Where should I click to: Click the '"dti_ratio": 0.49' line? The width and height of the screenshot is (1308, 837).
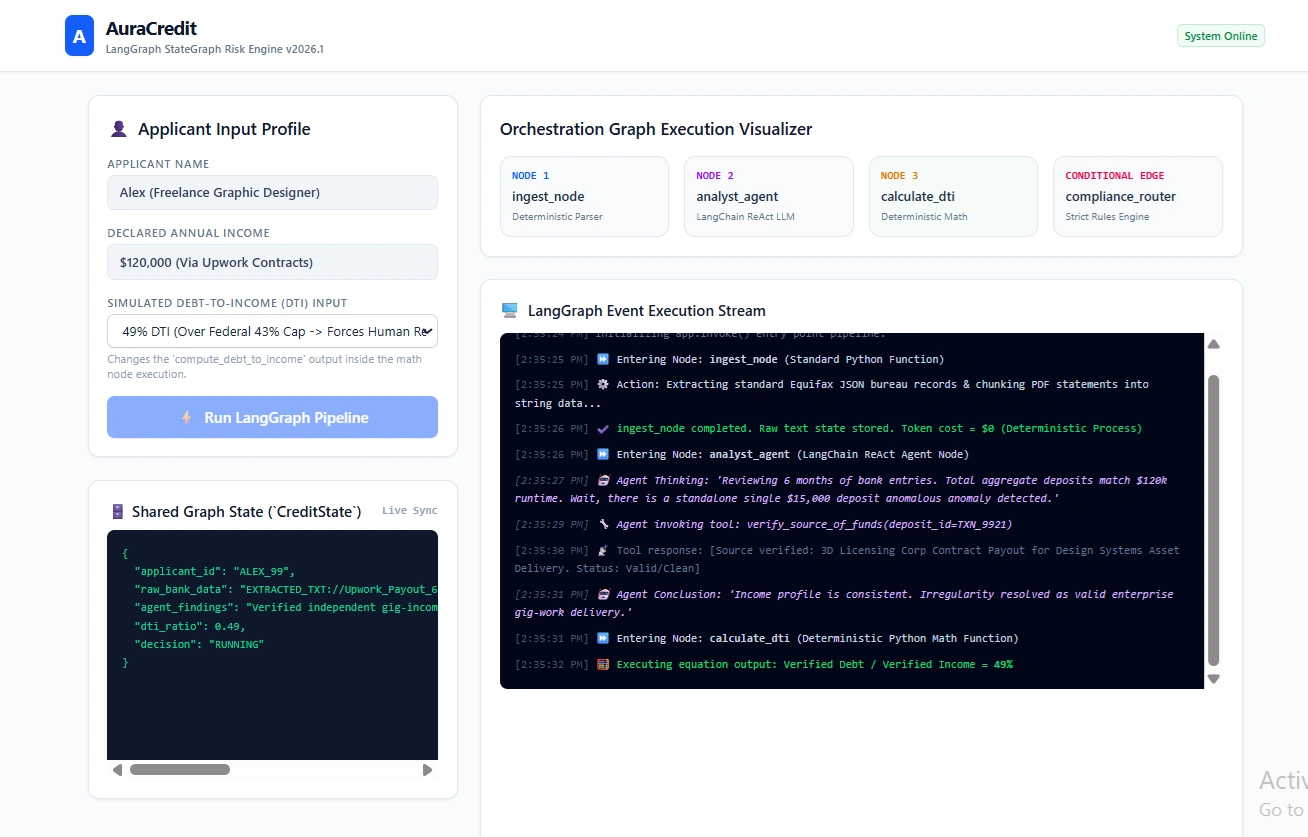click(190, 626)
